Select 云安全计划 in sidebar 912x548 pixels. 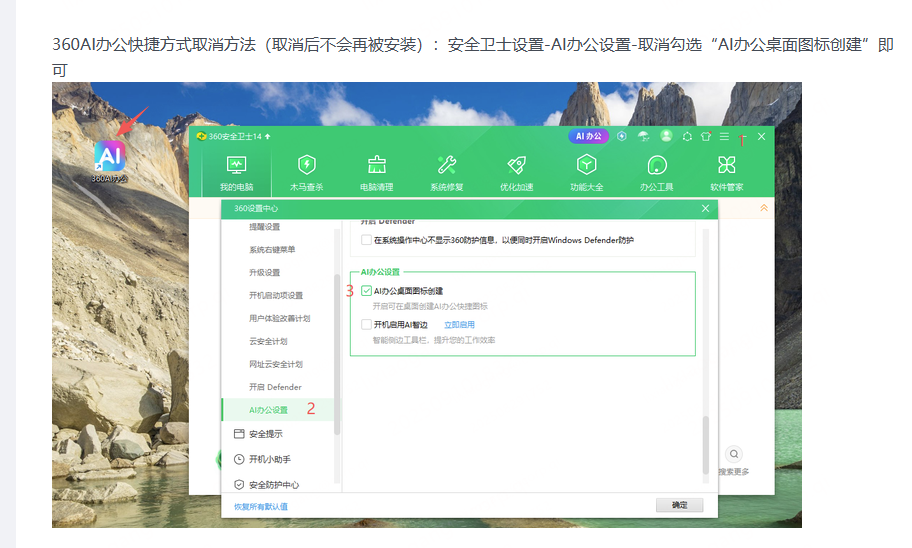pos(268,341)
